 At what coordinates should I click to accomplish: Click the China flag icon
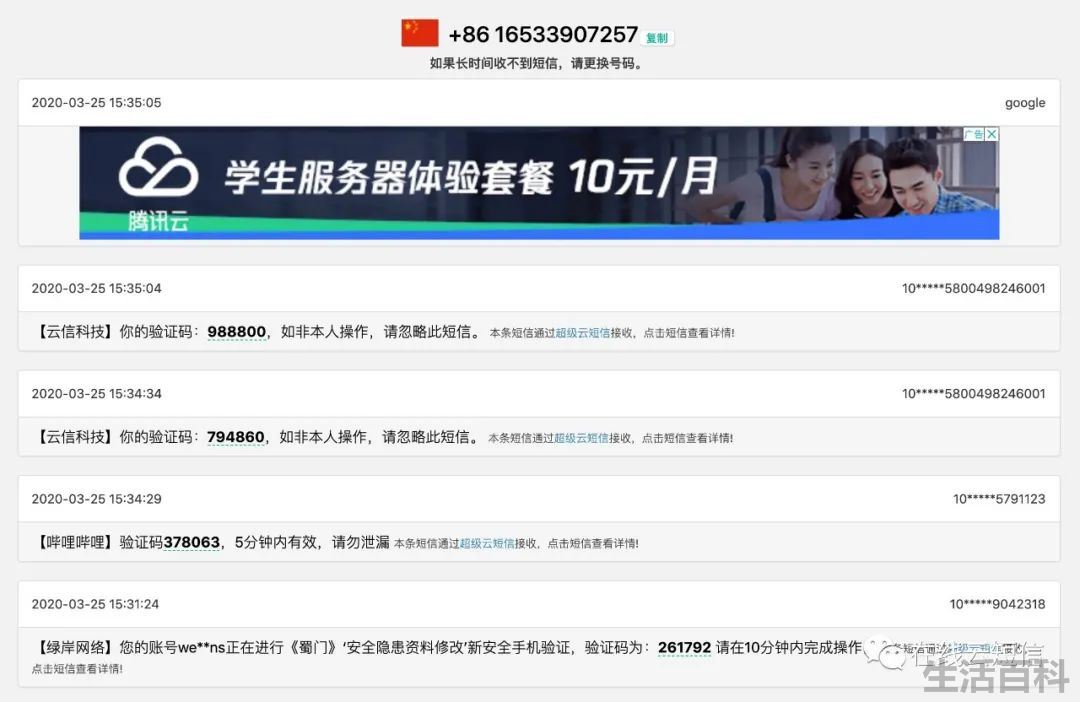click(419, 33)
